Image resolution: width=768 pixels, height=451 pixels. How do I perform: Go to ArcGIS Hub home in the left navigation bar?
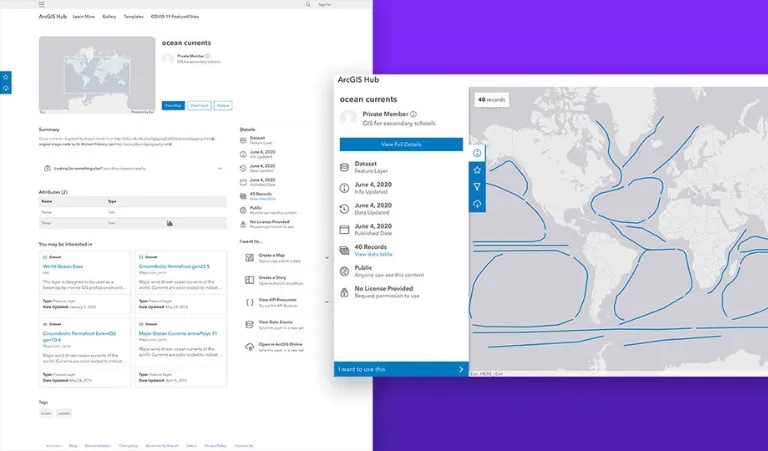53,17
